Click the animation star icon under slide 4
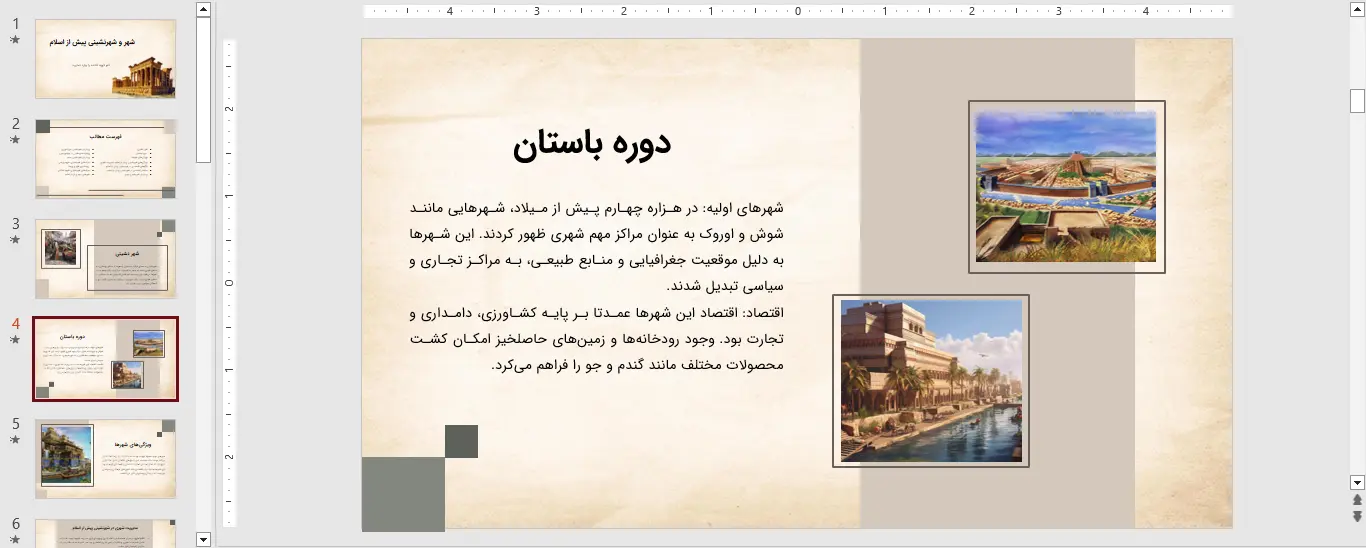This screenshot has width=1366, height=548. pyautogui.click(x=15, y=340)
